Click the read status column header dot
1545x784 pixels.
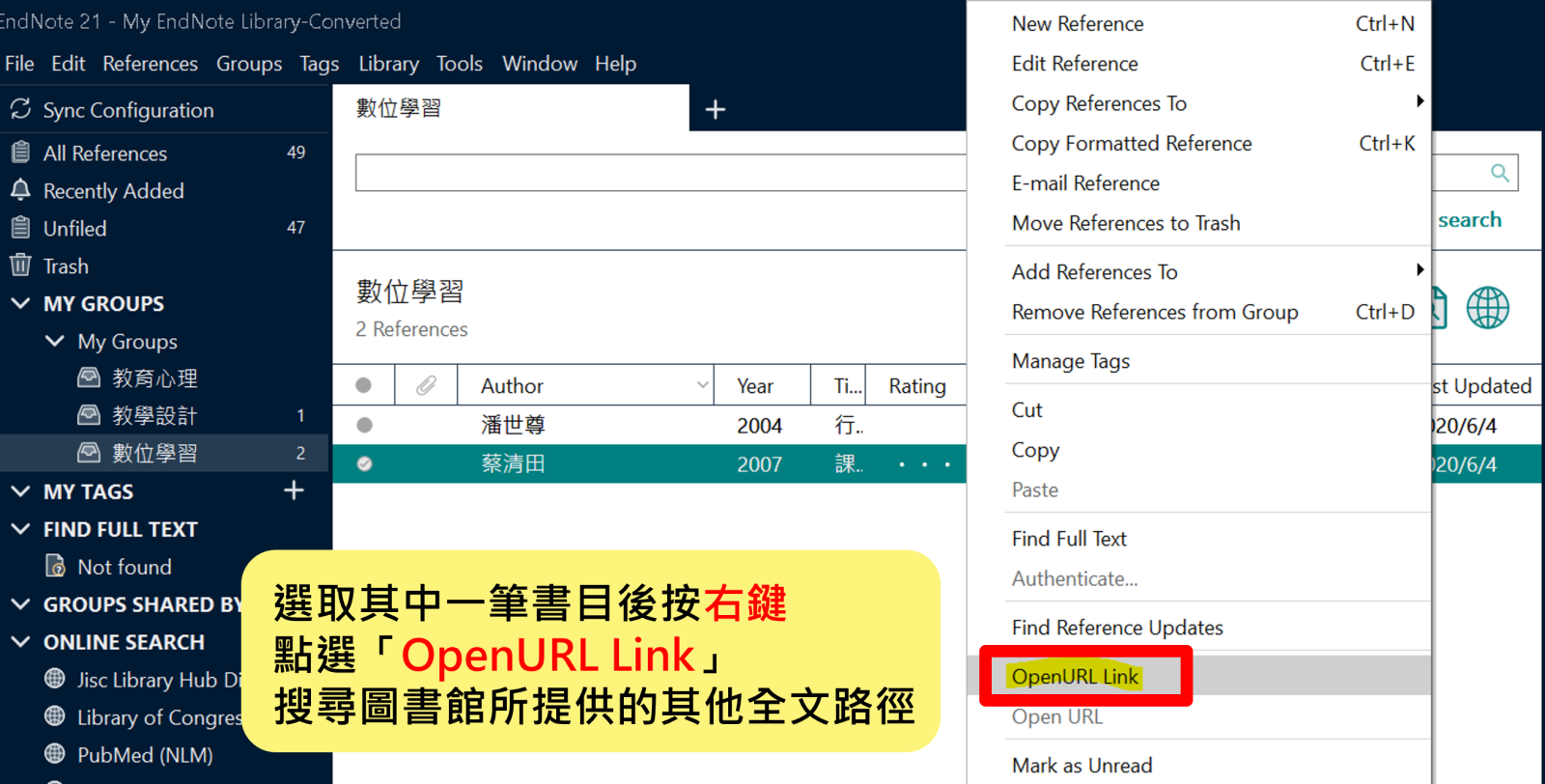pos(364,386)
